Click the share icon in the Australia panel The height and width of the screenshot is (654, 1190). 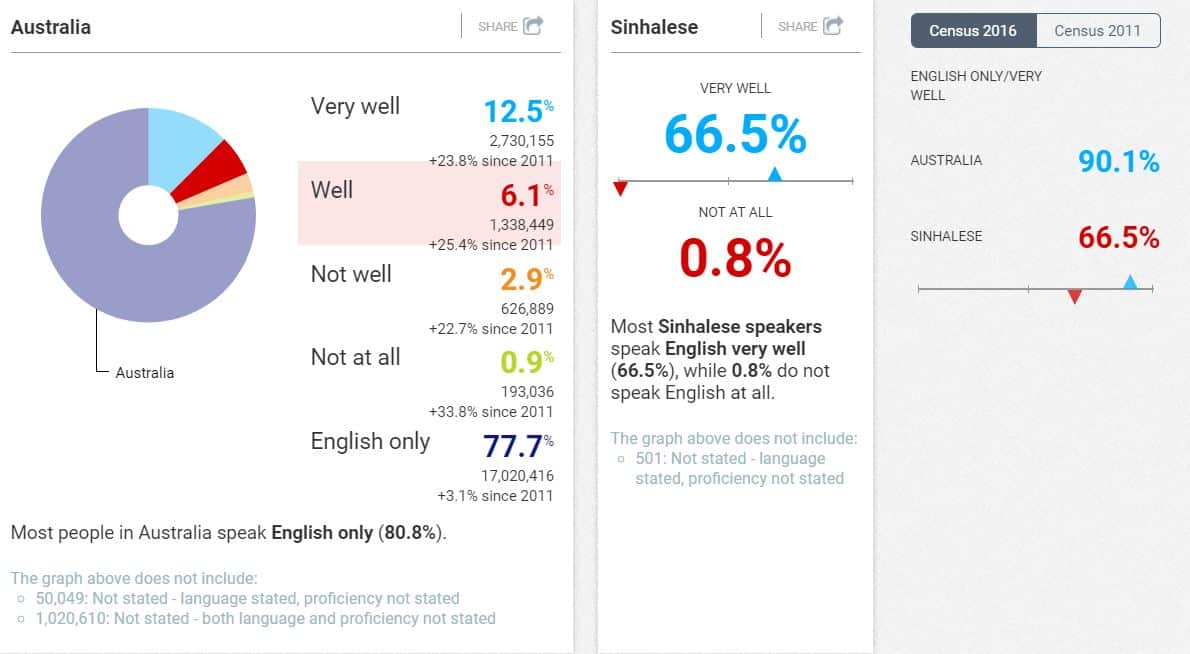(x=534, y=26)
